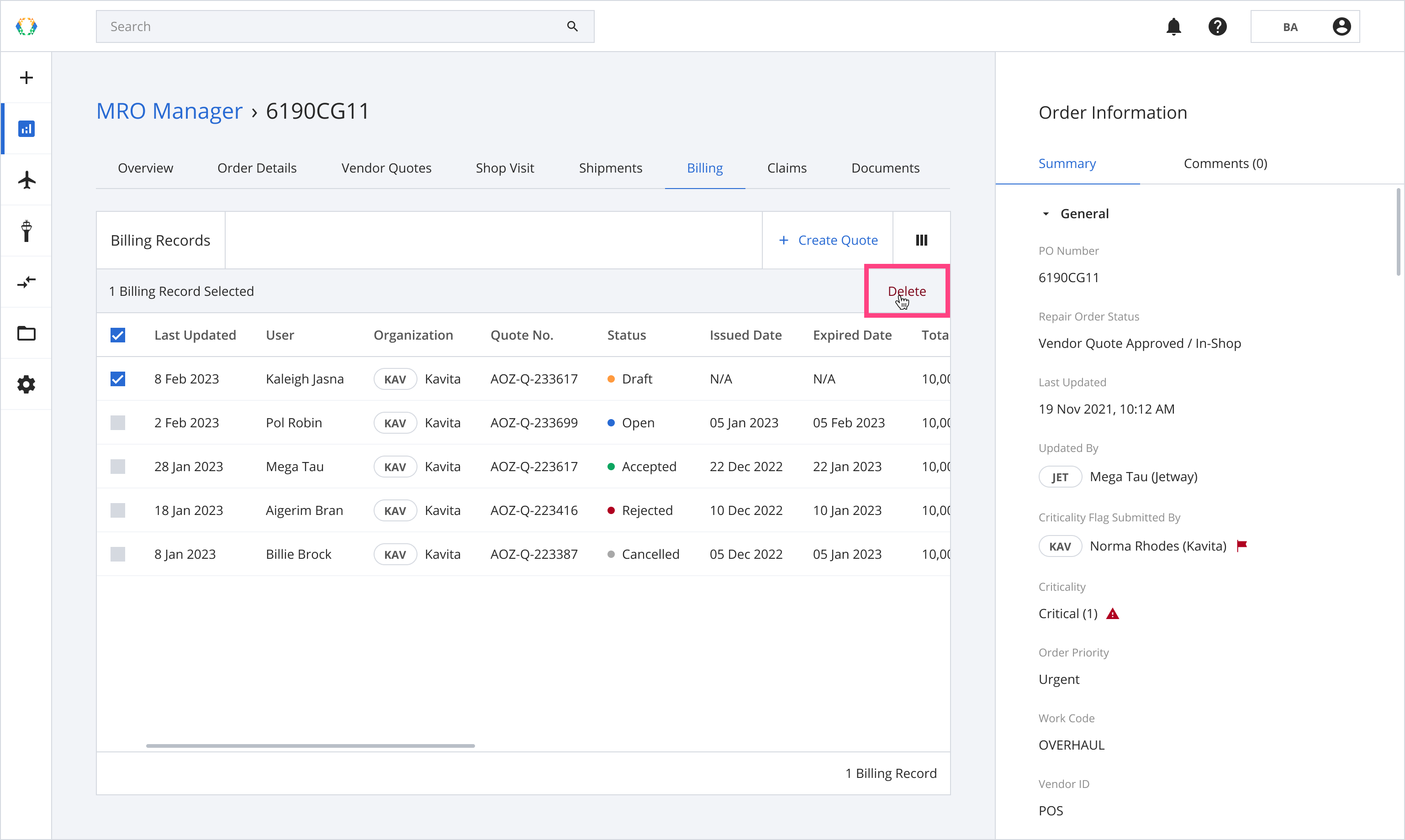Open the Claims tab
Screen dimensions: 1405x840
click(787, 168)
